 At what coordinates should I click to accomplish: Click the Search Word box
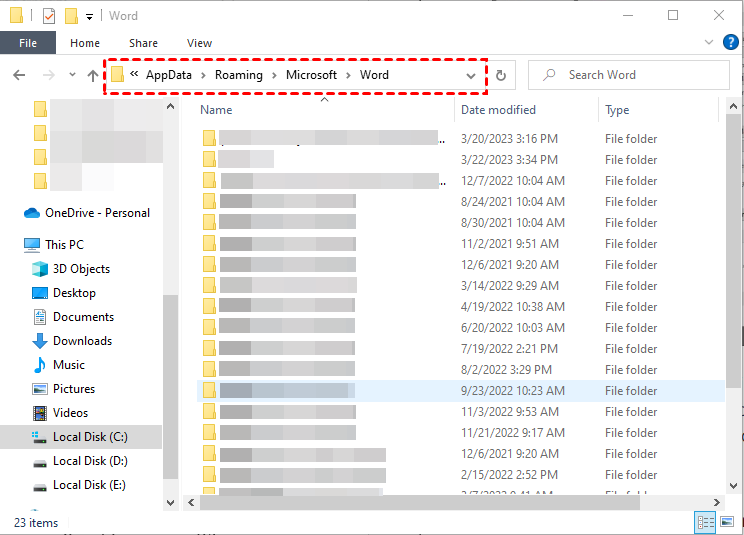tap(629, 75)
